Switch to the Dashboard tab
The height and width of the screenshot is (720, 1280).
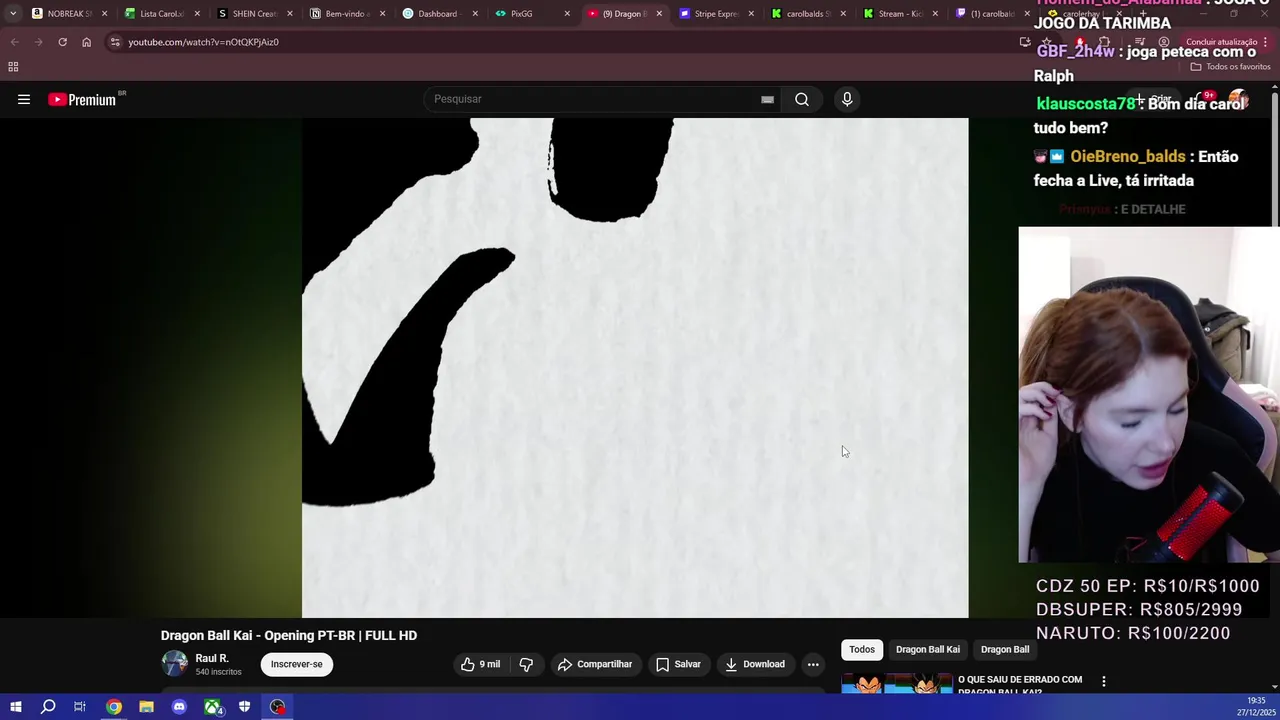438,14
